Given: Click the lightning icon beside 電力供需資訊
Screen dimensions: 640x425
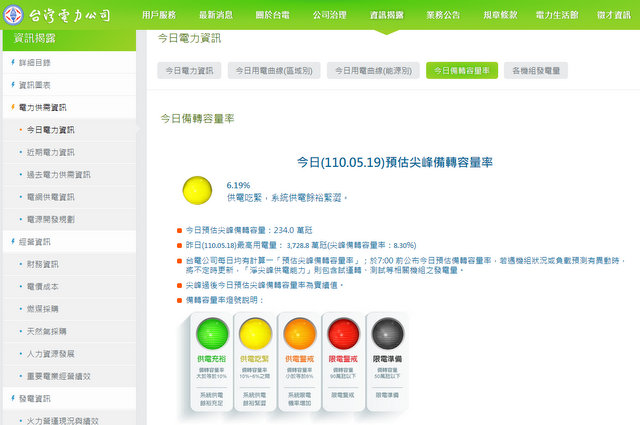Looking at the screenshot, I should (13, 107).
